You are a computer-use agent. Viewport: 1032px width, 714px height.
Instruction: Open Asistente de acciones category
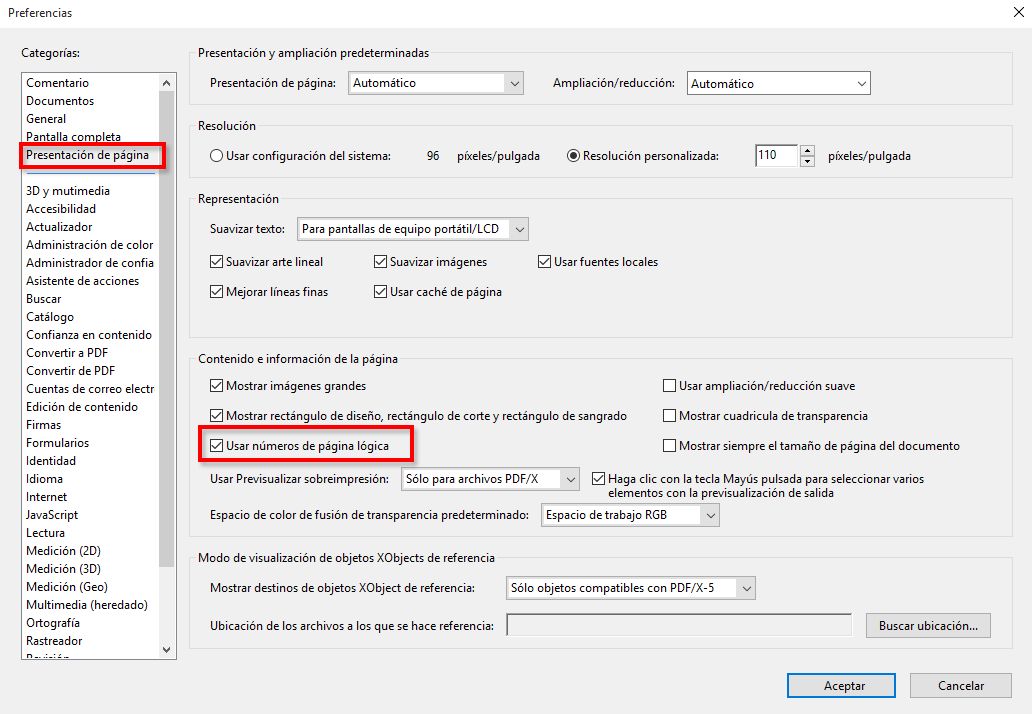(82, 280)
